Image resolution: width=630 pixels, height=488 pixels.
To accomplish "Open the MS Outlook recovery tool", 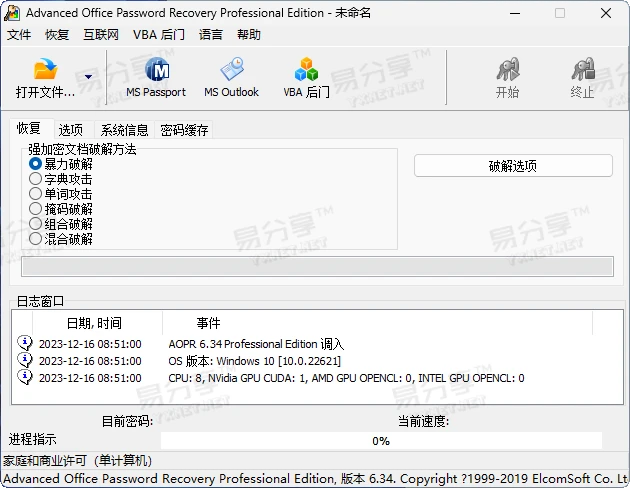I will 231,78.
